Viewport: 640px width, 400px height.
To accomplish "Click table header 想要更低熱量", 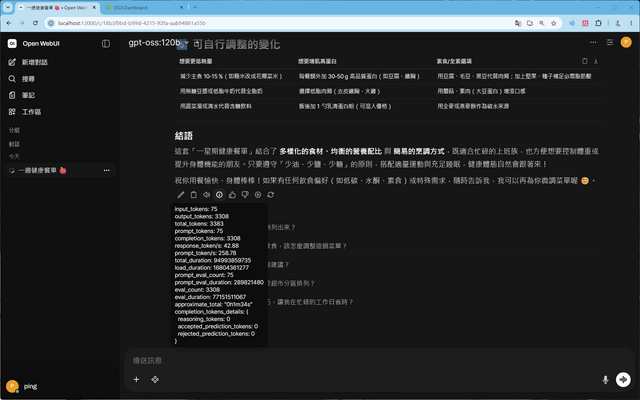I will point(196,61).
